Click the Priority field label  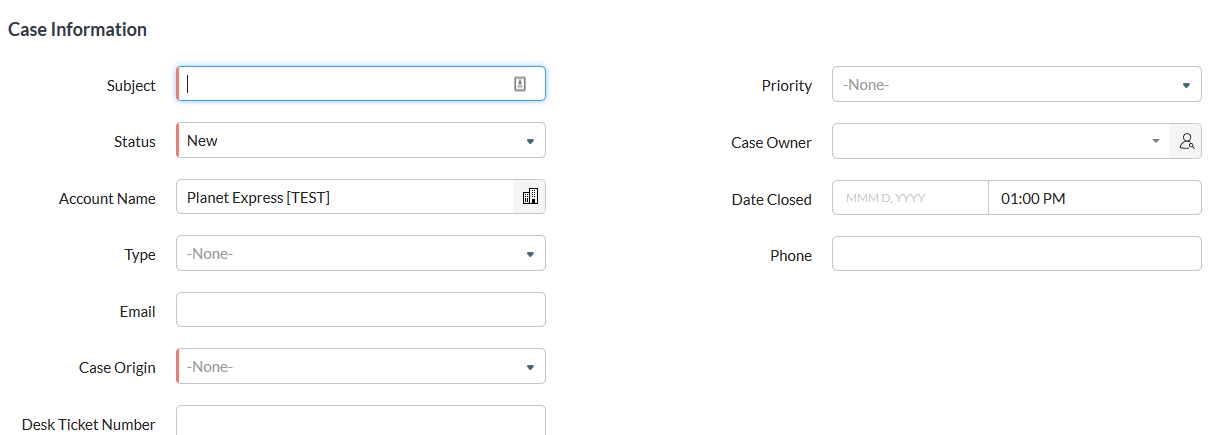tap(786, 86)
